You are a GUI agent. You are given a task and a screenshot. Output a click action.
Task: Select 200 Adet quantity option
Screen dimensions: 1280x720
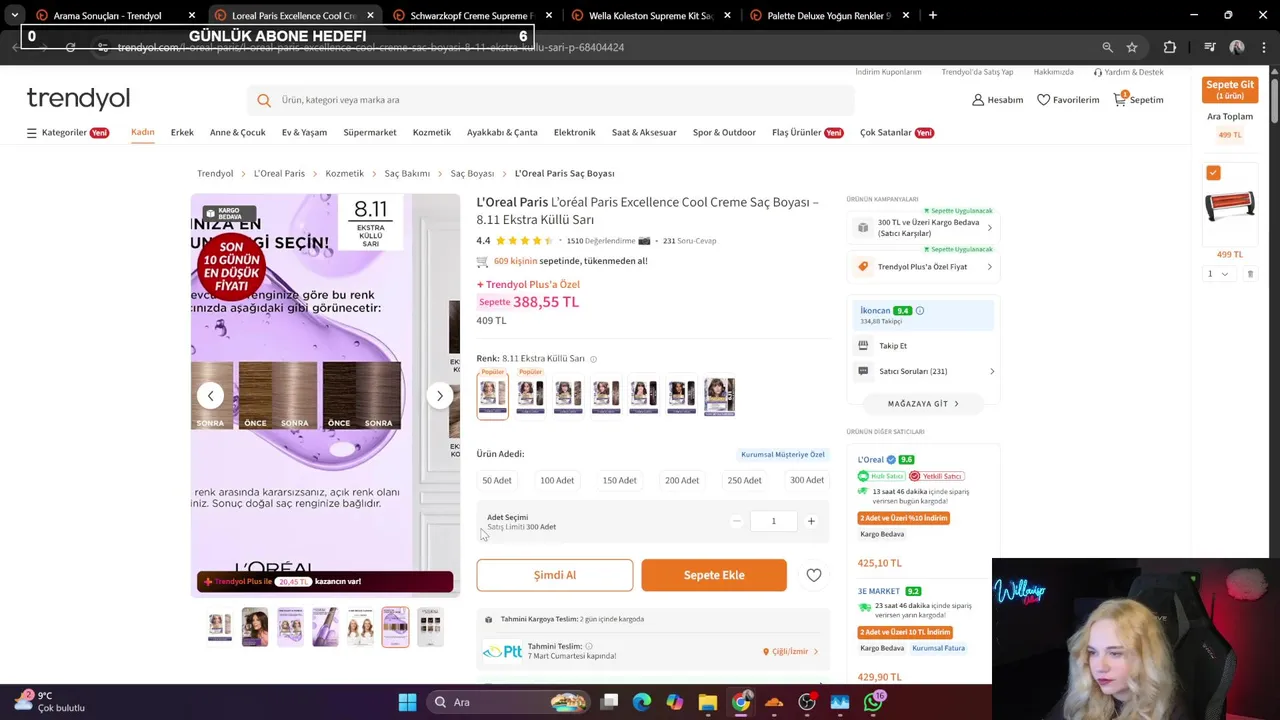[682, 481]
